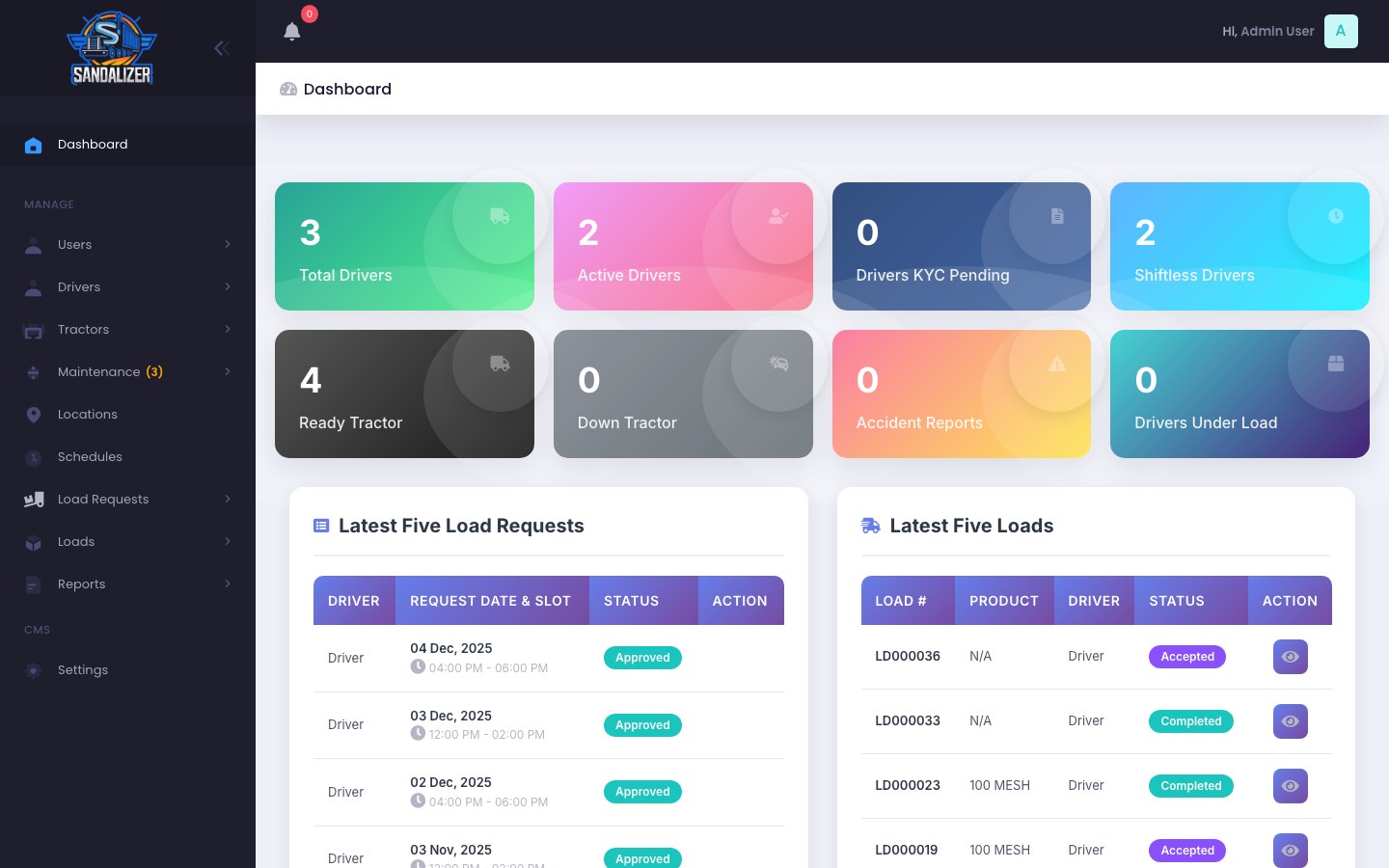The width and height of the screenshot is (1389, 868).
Task: Expand the Maintenance submenu
Action: 127,372
